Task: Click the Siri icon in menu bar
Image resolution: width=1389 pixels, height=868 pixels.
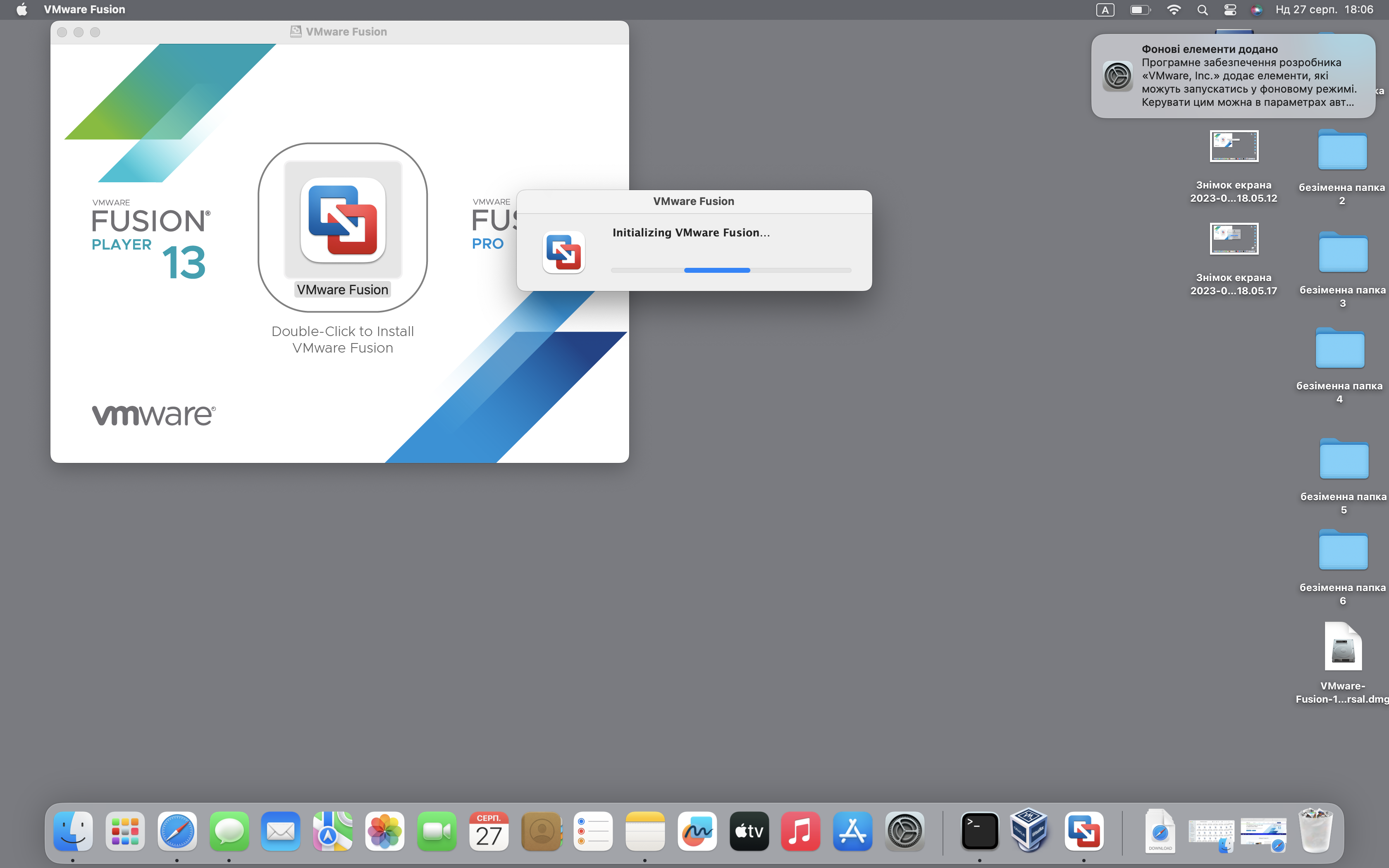Action: click(x=1256, y=10)
